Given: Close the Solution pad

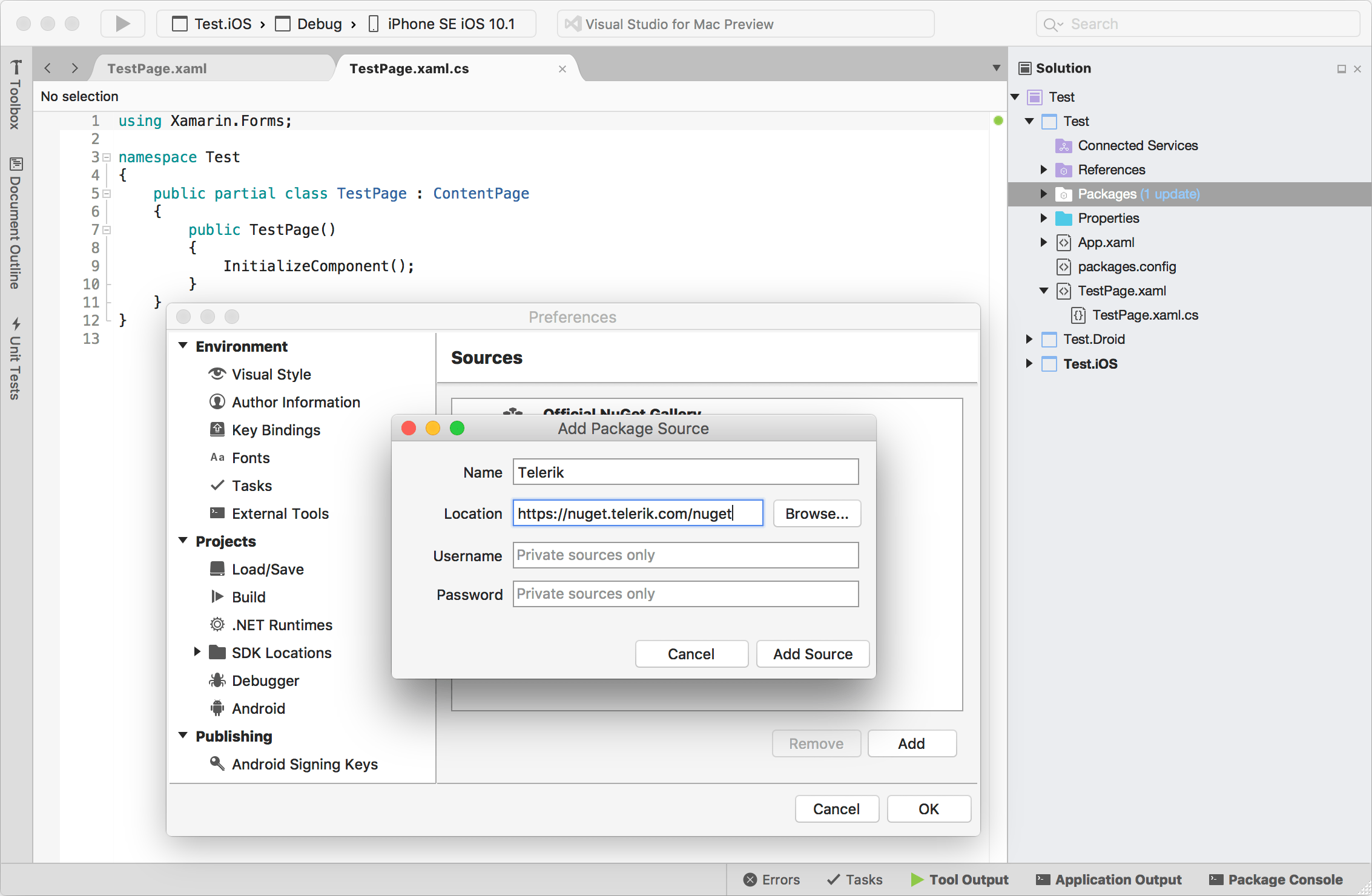Looking at the screenshot, I should [1357, 69].
